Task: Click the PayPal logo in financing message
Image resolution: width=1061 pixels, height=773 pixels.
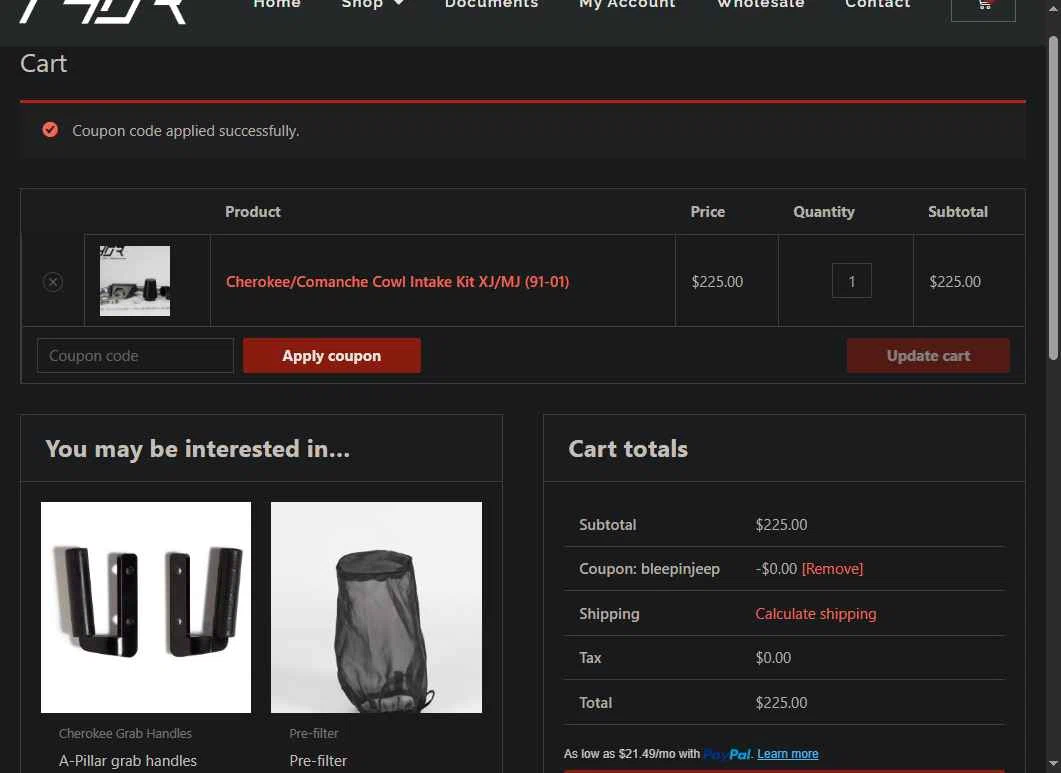Action: (728, 754)
